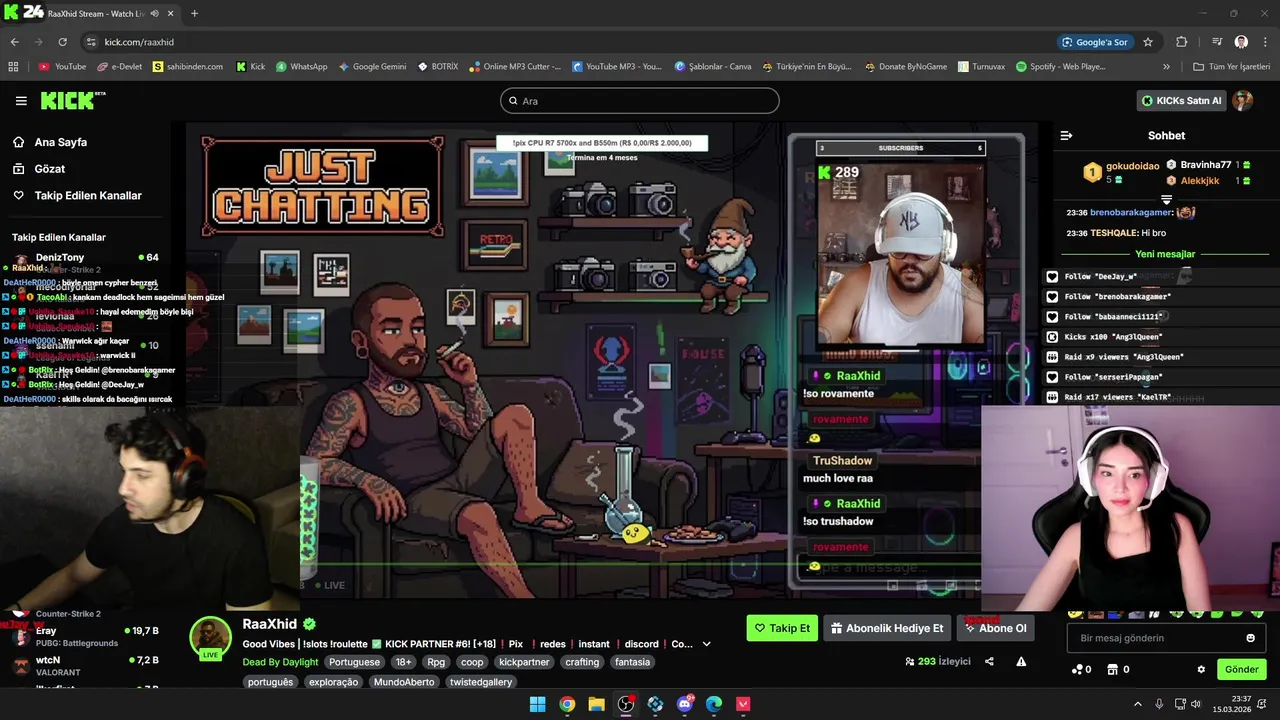
Task: Expand the stream title chevron
Action: [x=707, y=644]
